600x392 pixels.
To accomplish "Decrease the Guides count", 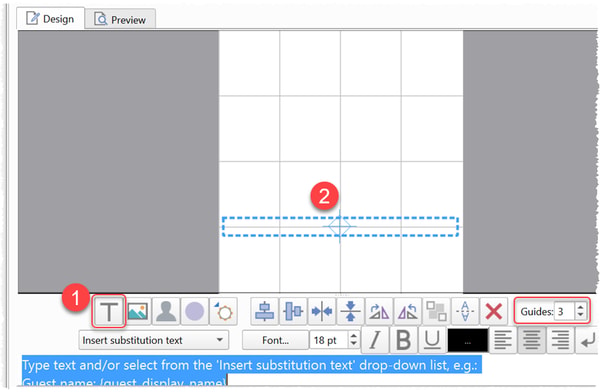I will click(x=580, y=315).
